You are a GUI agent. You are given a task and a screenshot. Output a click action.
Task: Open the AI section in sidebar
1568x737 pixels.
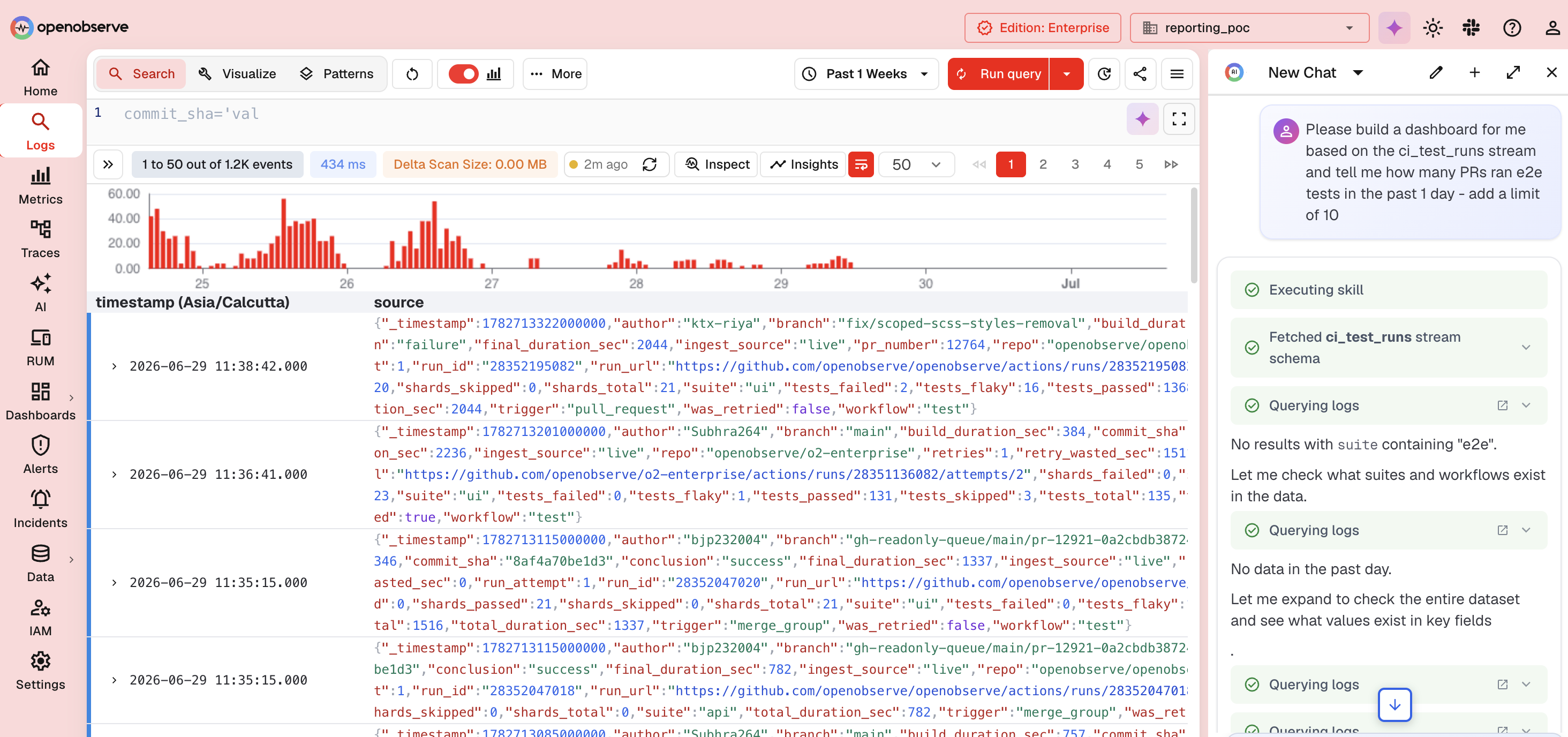pyautogui.click(x=40, y=294)
